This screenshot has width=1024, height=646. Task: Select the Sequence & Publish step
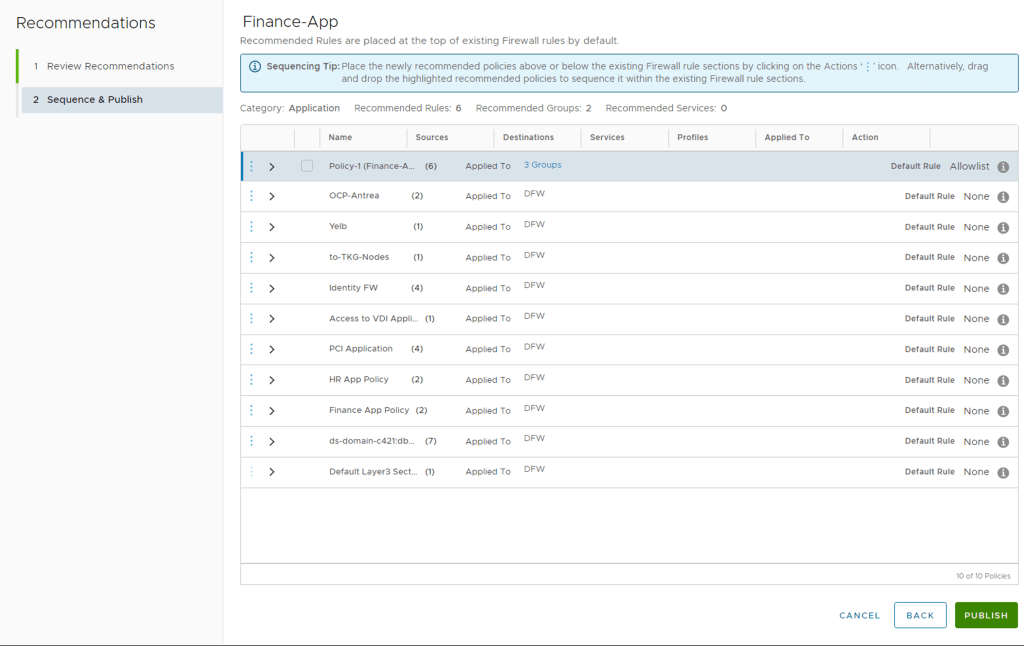coord(95,100)
